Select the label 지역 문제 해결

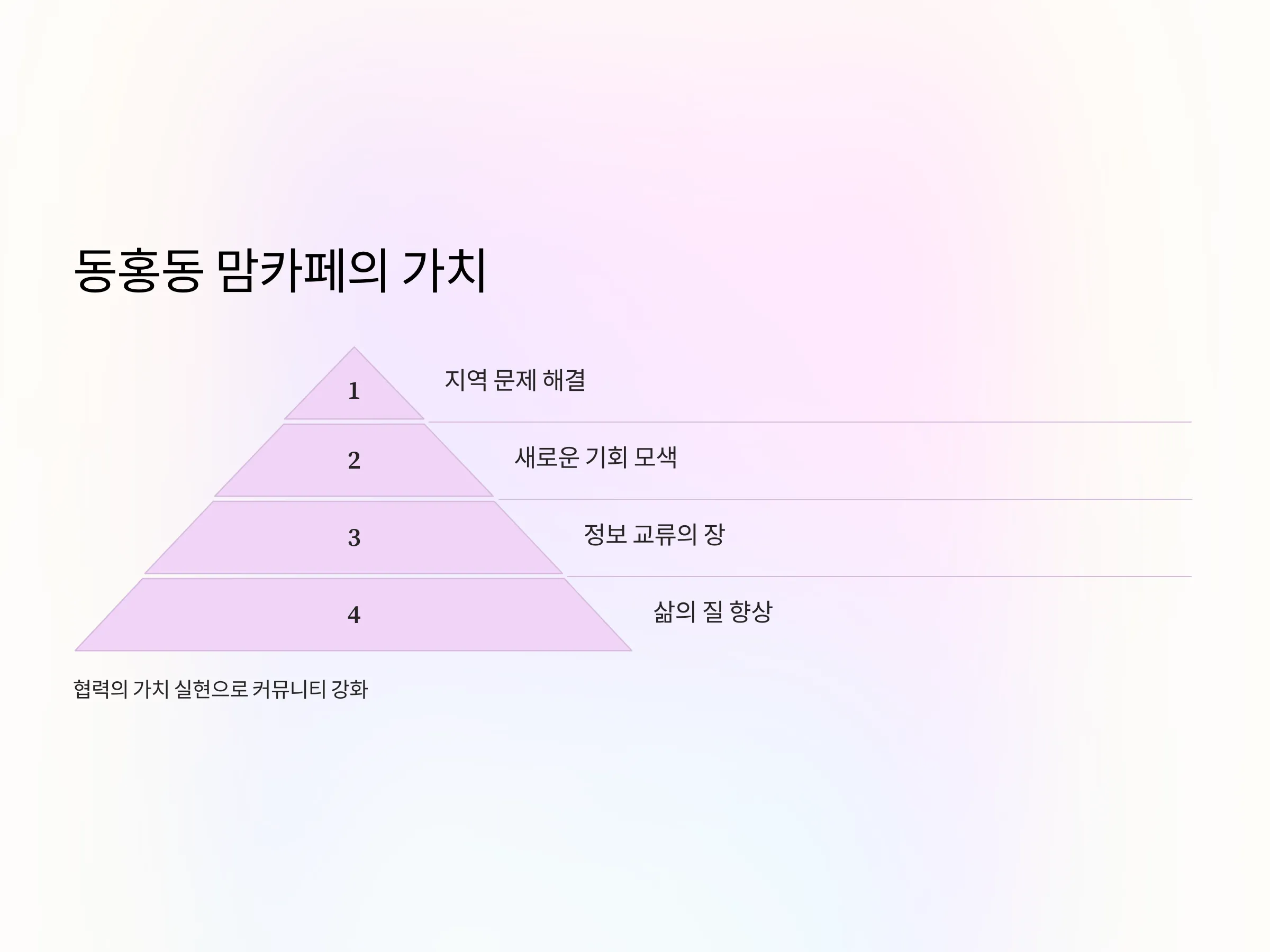(515, 380)
